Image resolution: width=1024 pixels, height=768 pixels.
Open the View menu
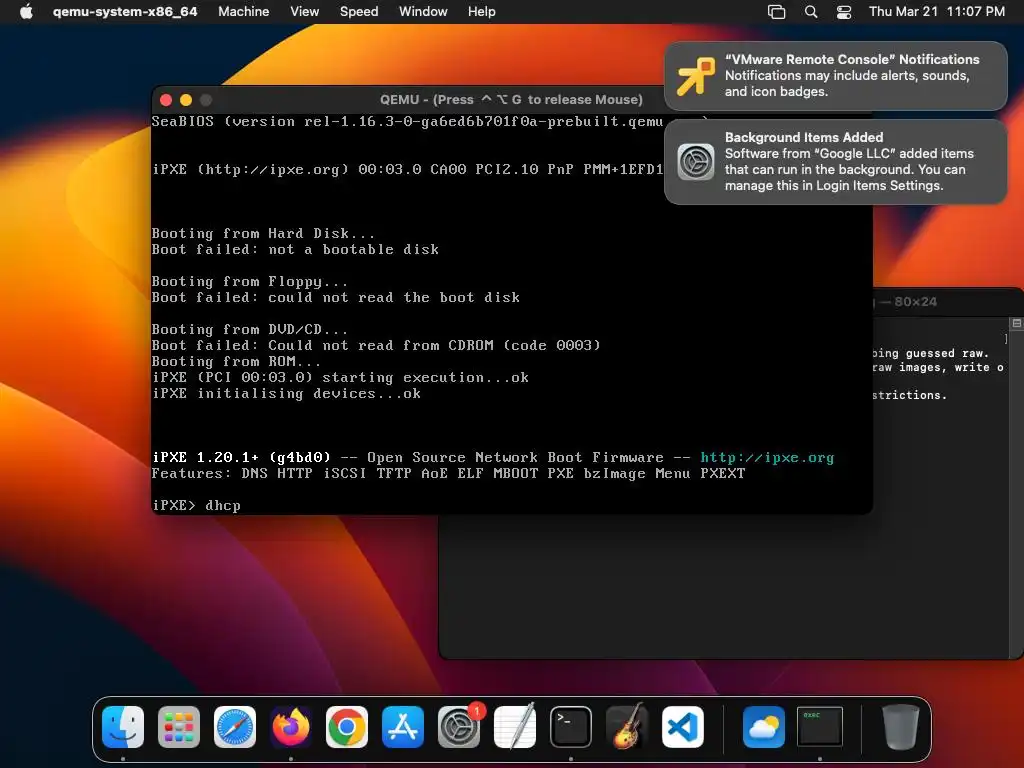pos(304,12)
